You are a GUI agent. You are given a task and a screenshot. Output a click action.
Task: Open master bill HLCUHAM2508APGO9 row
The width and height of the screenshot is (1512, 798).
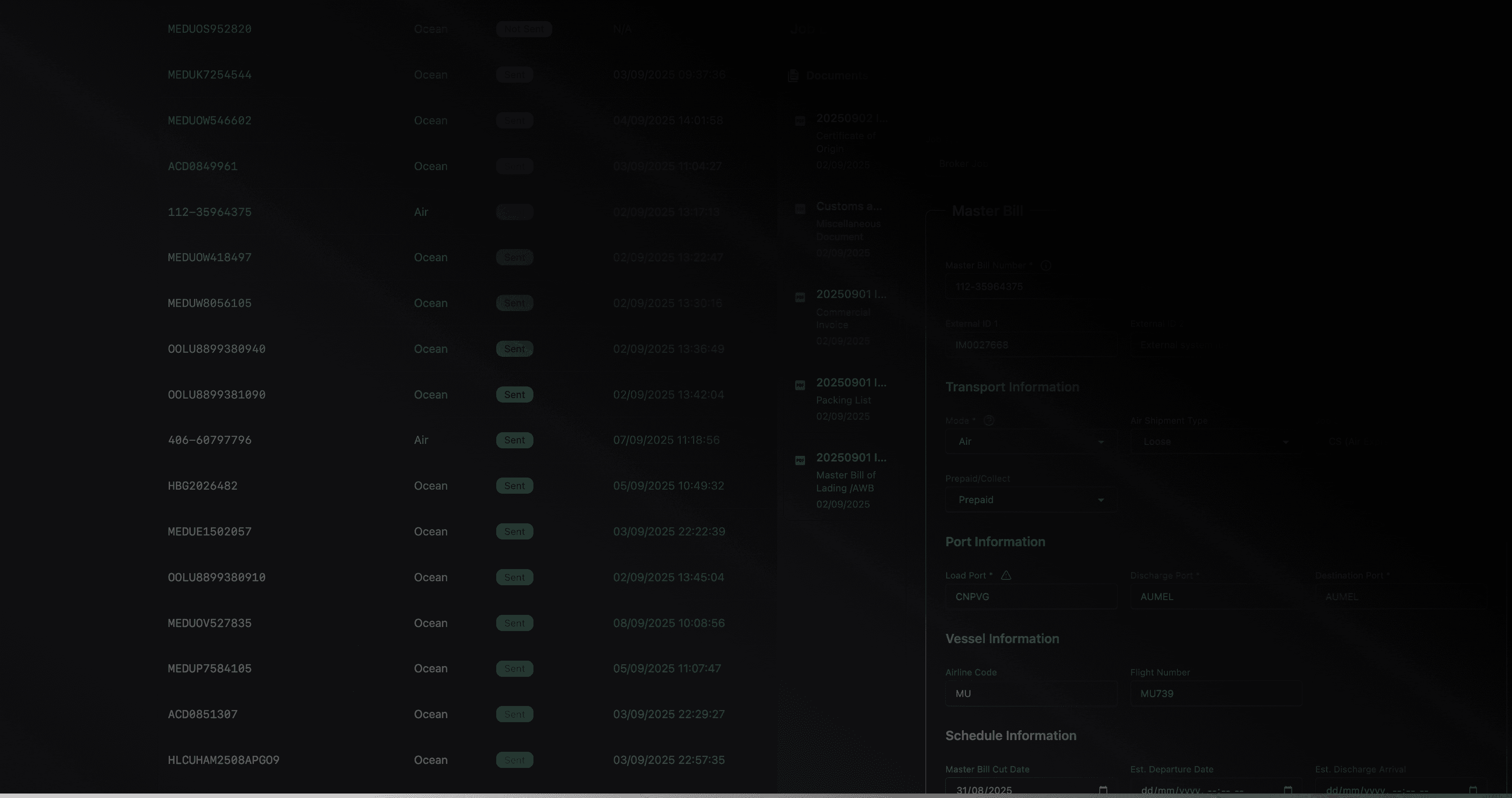(x=223, y=760)
